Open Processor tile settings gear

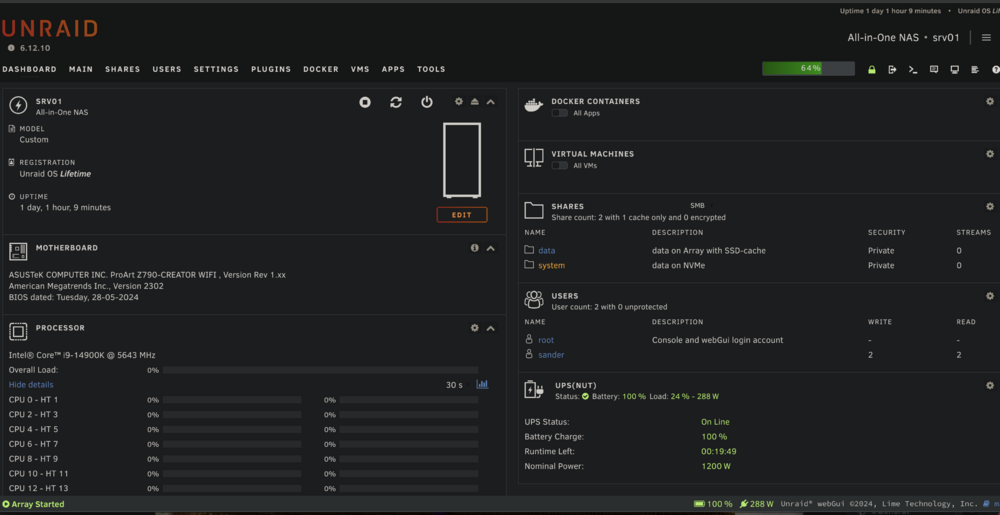point(474,328)
